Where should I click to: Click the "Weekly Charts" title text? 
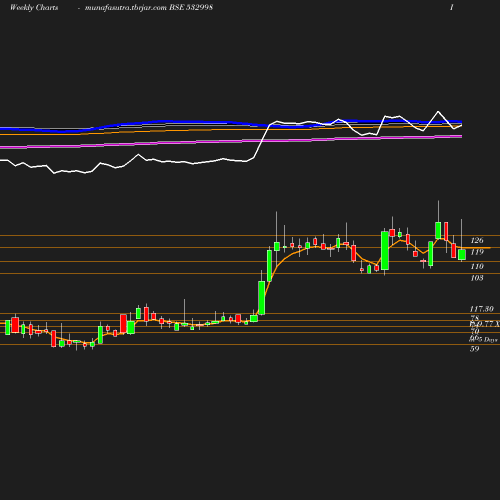click(34, 7)
